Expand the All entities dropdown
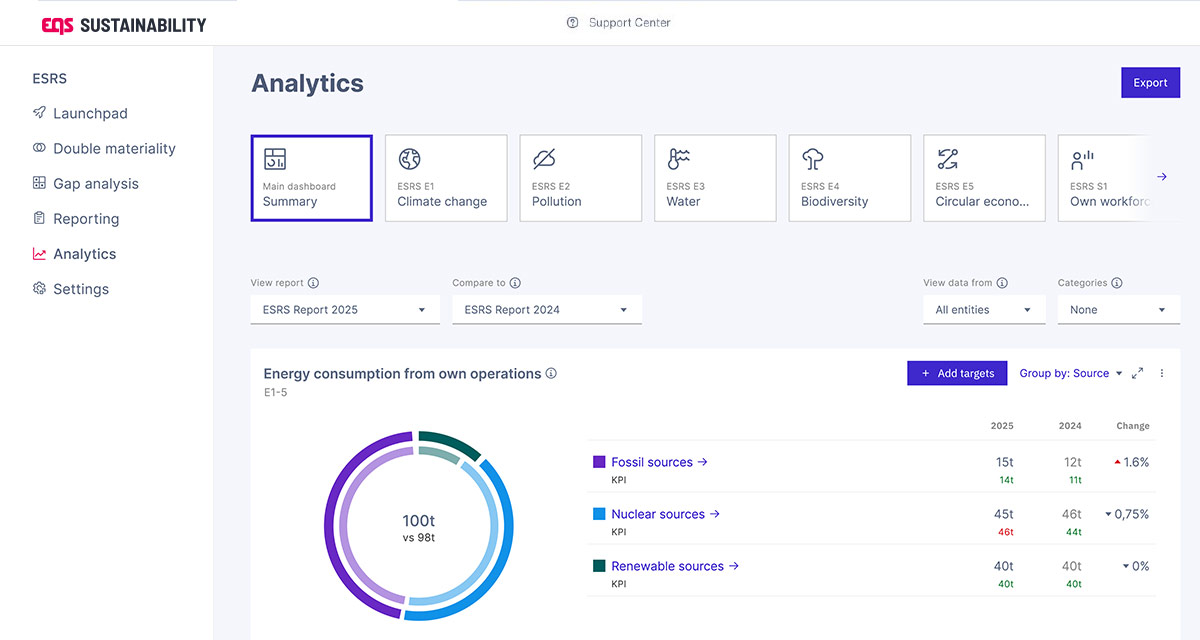This screenshot has width=1200, height=640. tap(983, 310)
